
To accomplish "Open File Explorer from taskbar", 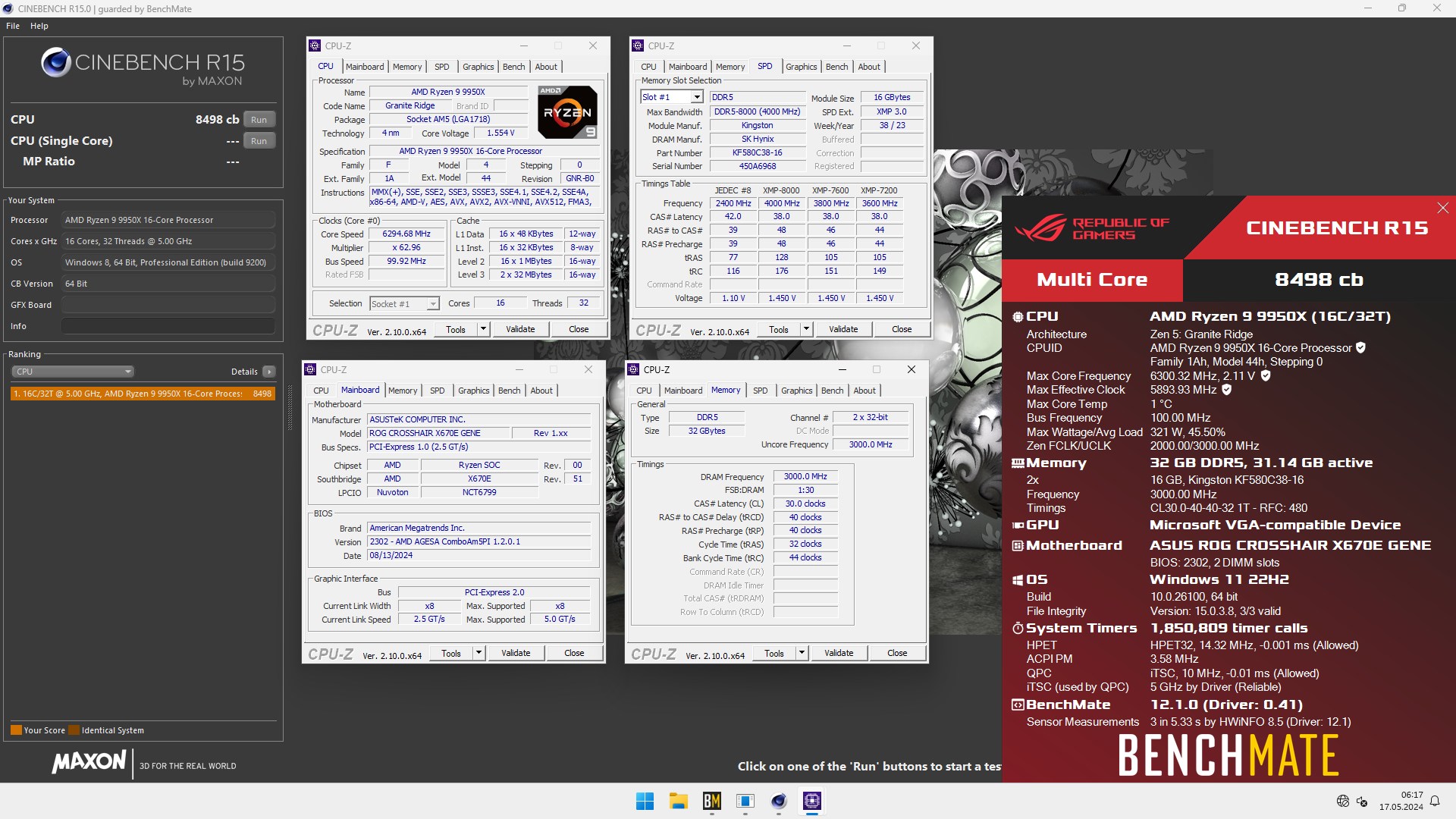I will [x=678, y=801].
